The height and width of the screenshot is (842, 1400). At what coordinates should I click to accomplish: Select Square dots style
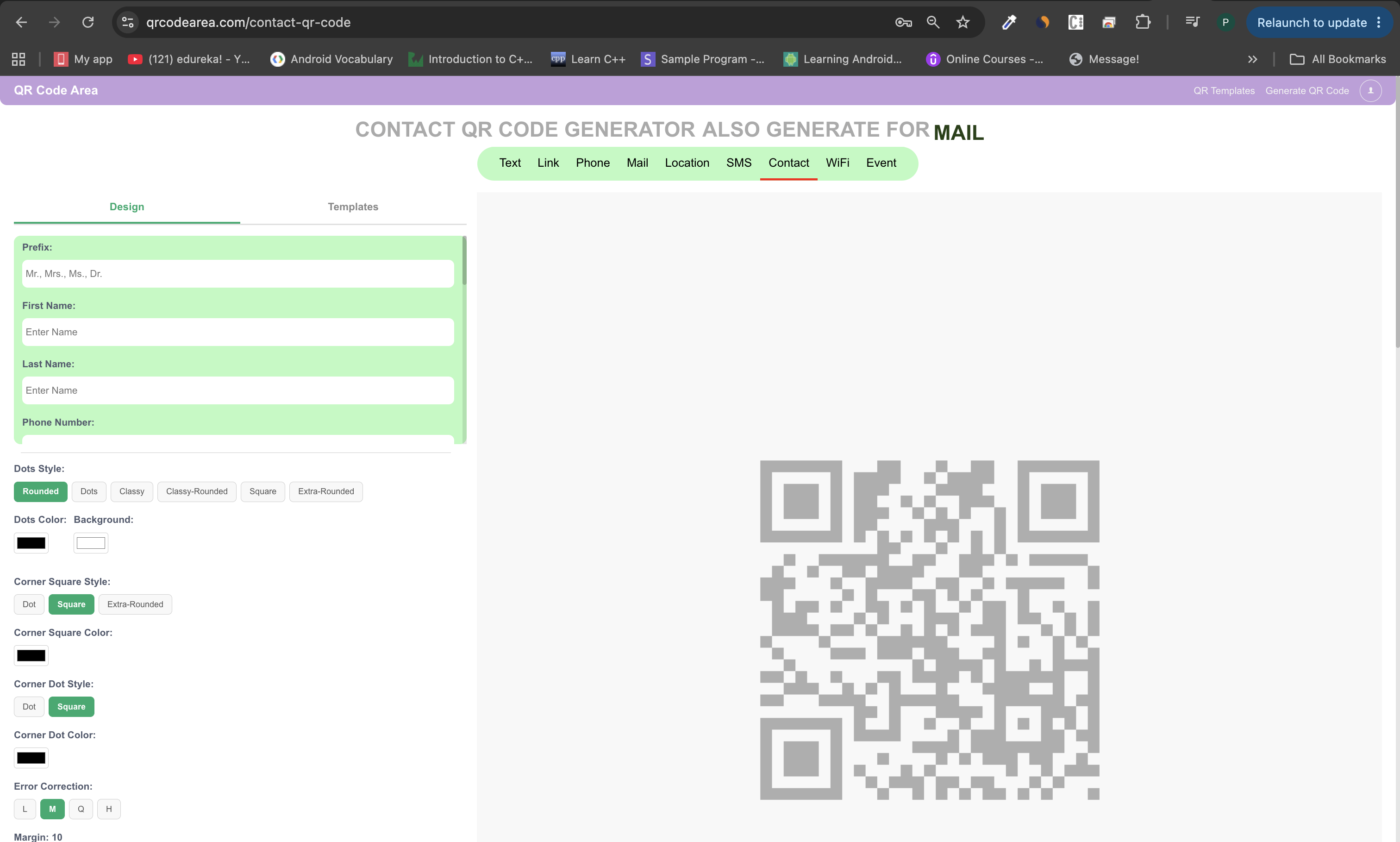coord(262,491)
